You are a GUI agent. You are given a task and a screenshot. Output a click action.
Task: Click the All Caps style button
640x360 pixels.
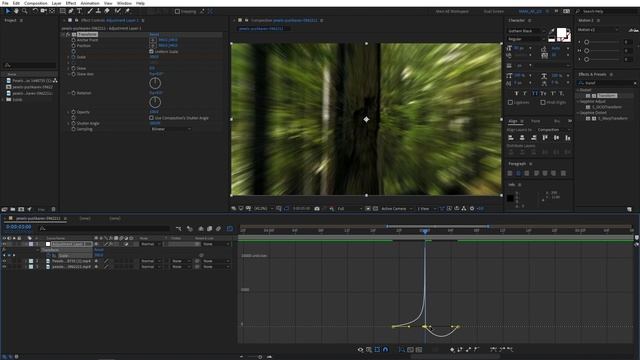point(534,93)
